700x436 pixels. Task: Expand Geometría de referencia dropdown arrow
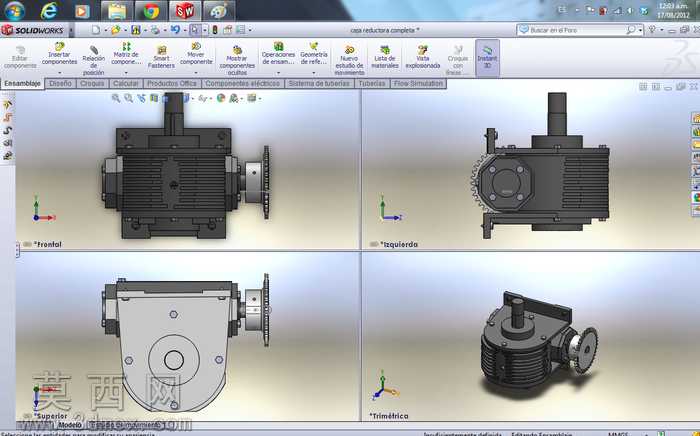point(313,72)
